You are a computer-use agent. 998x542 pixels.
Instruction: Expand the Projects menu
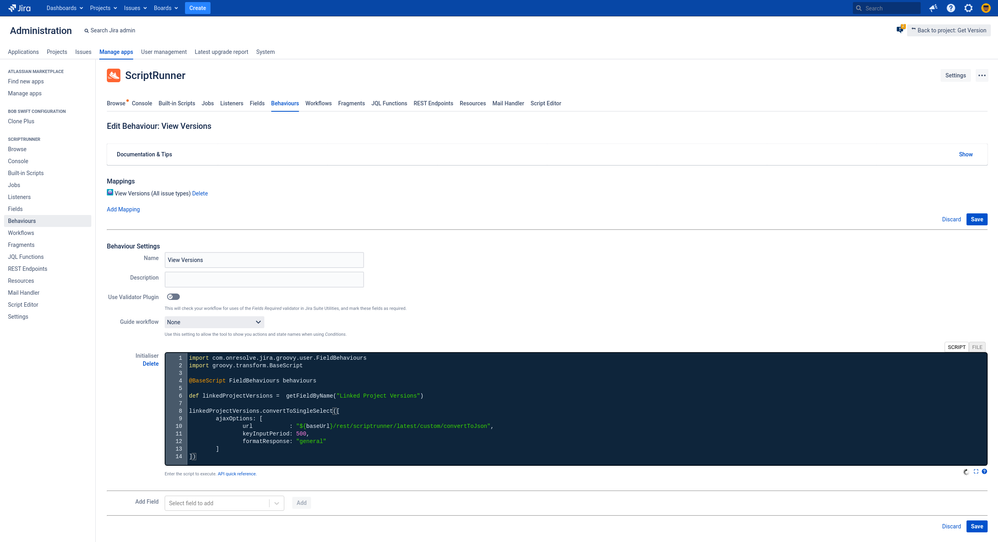(x=103, y=8)
